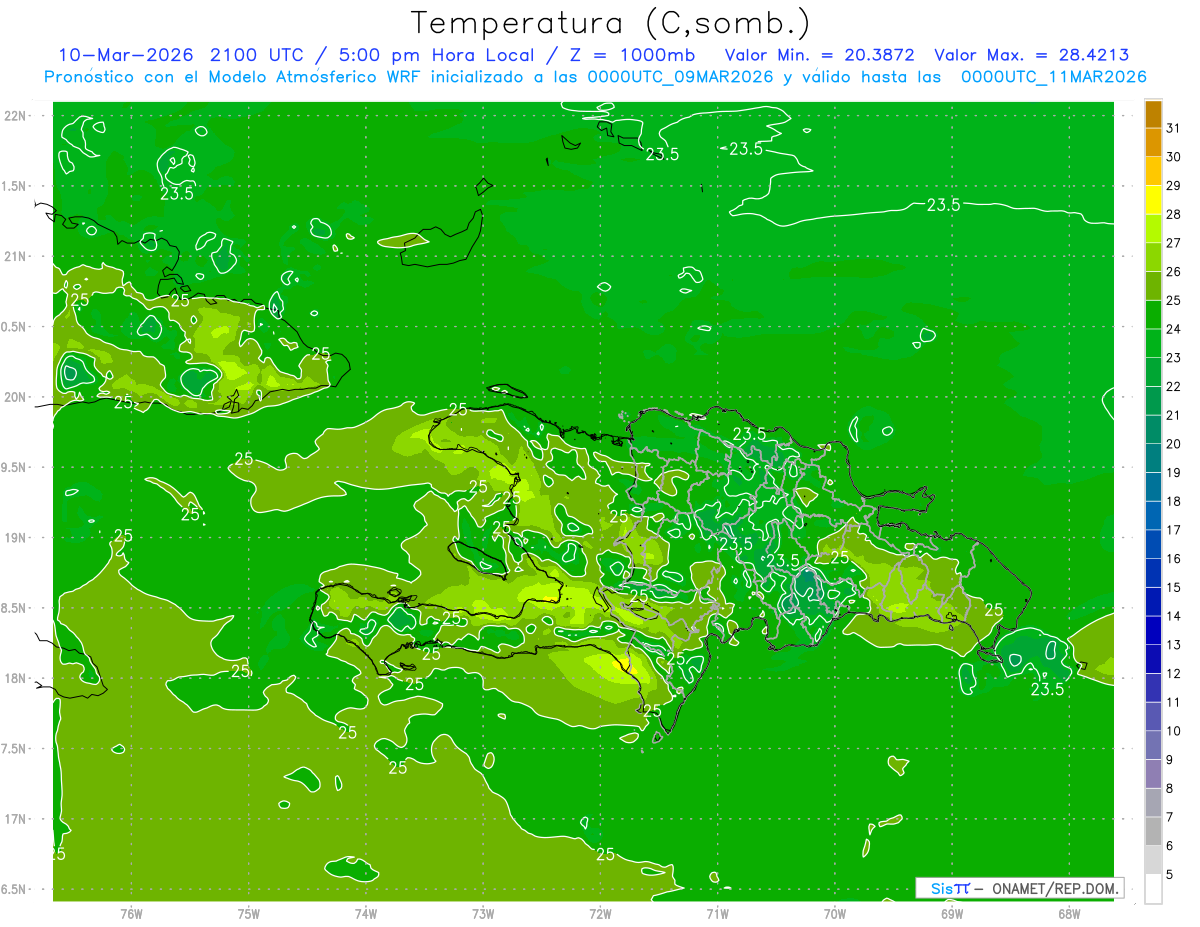Click the "10" value on the color scale
Image resolution: width=1200 pixels, height=927 pixels.
tap(1174, 731)
